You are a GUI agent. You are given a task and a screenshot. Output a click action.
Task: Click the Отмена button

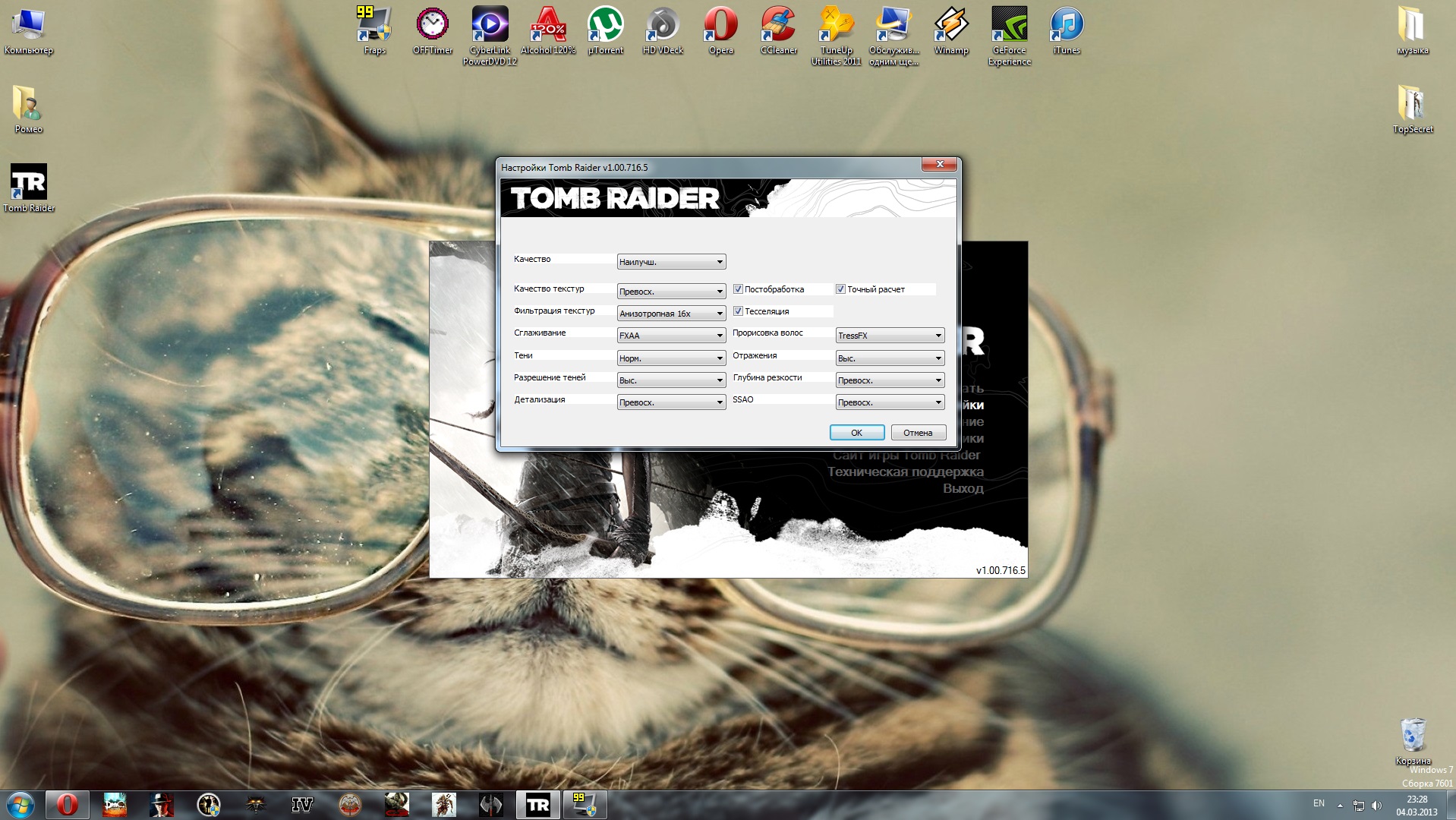[918, 433]
